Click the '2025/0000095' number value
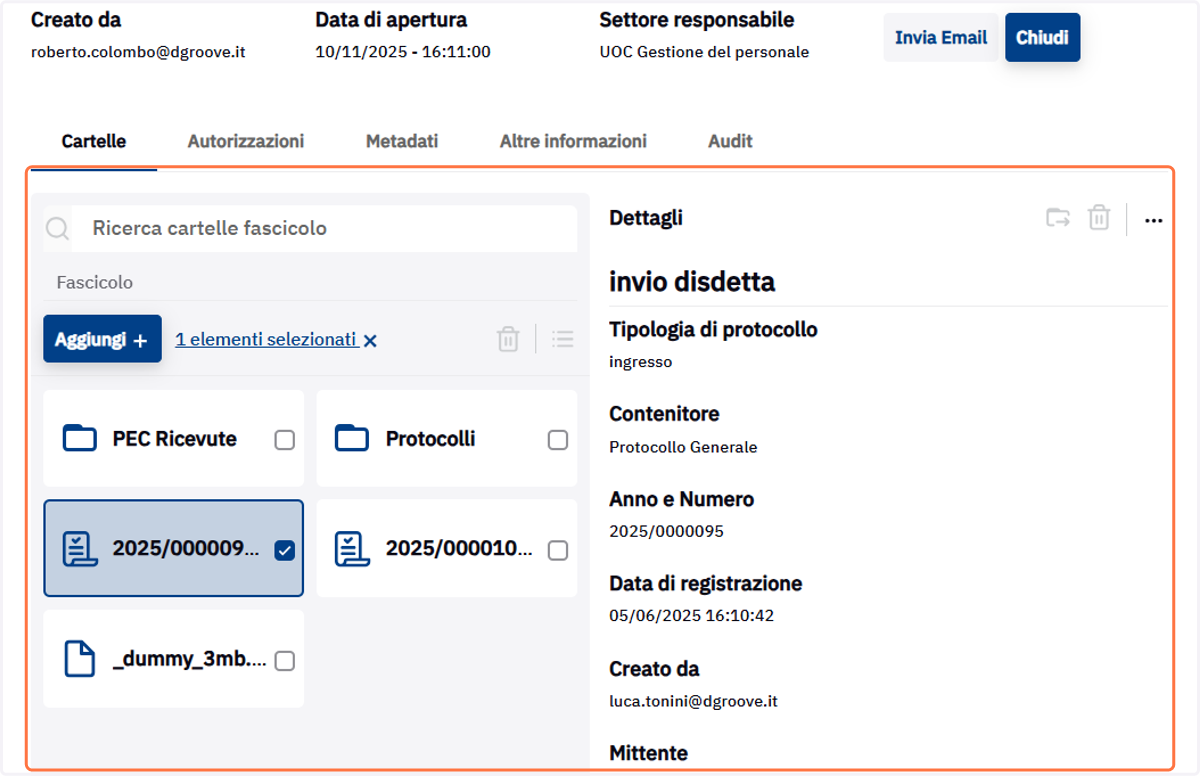Viewport: 1200px width, 776px height. [666, 531]
